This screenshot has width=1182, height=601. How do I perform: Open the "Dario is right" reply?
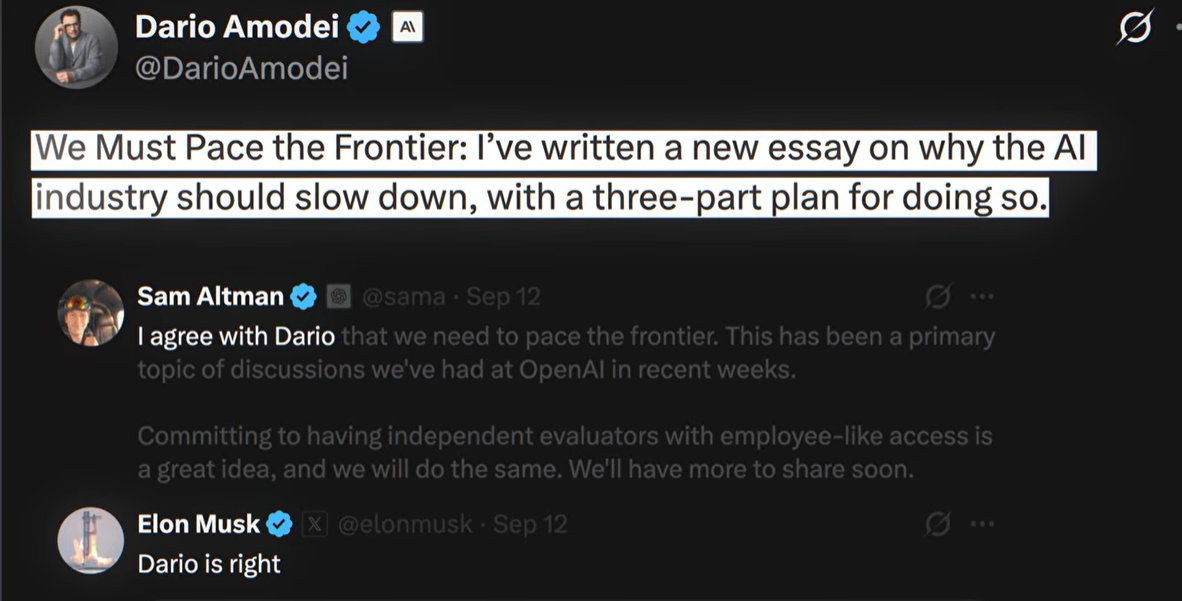[x=209, y=563]
